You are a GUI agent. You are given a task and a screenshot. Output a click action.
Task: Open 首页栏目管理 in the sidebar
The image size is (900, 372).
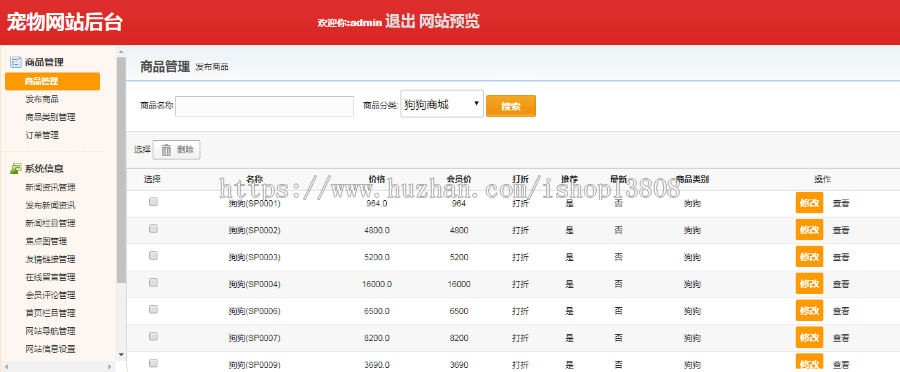coord(51,313)
